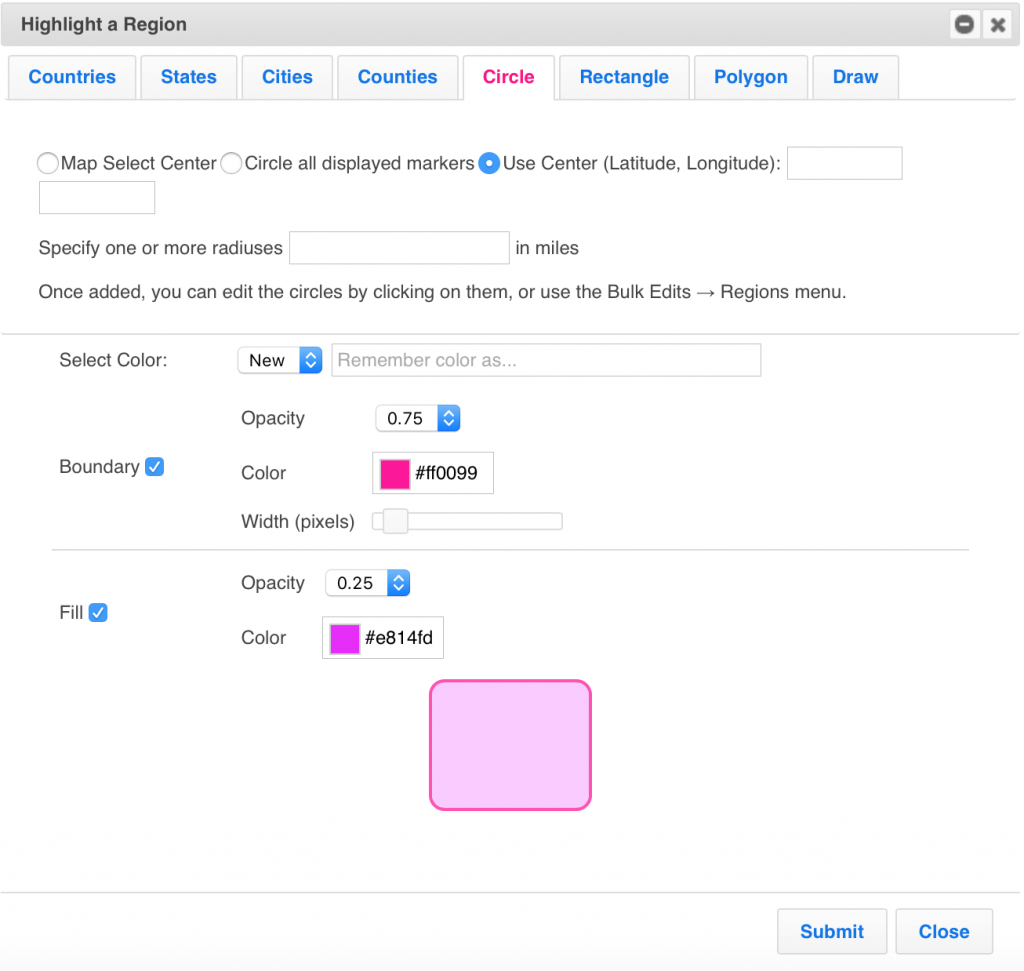Open the Polygon tab
The width and height of the screenshot is (1024, 971).
tap(750, 77)
